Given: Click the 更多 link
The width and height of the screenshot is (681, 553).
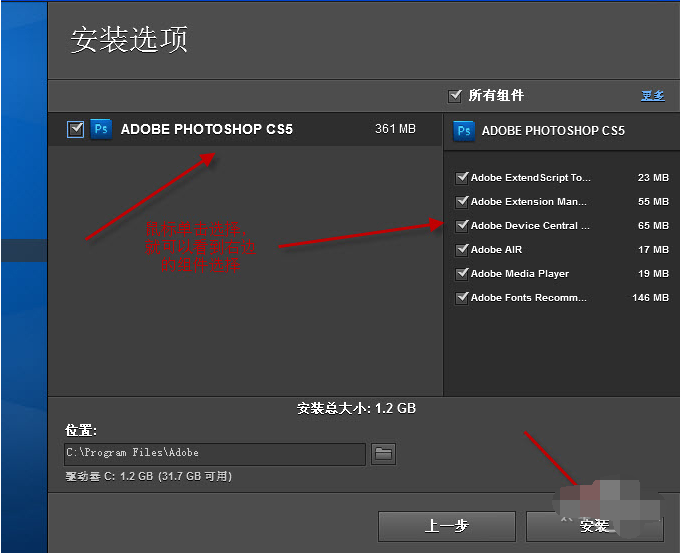Looking at the screenshot, I should 653,96.
